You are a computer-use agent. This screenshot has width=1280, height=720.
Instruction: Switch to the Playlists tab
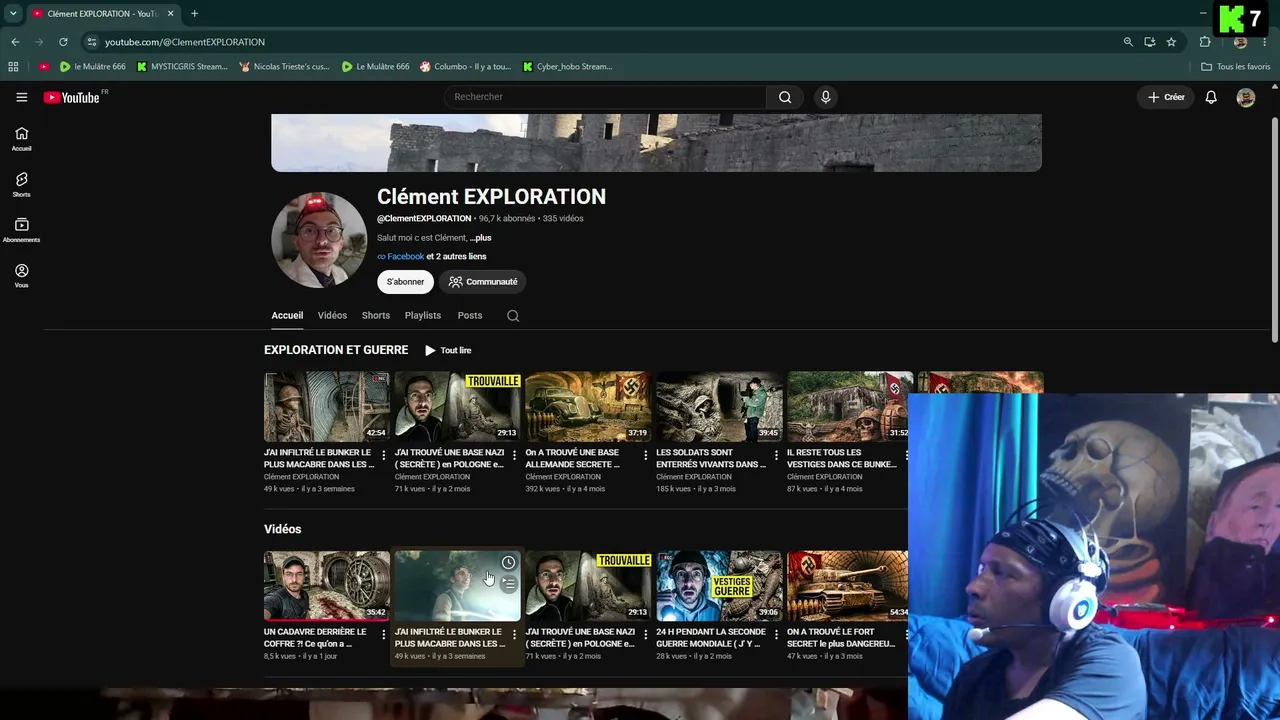(423, 316)
